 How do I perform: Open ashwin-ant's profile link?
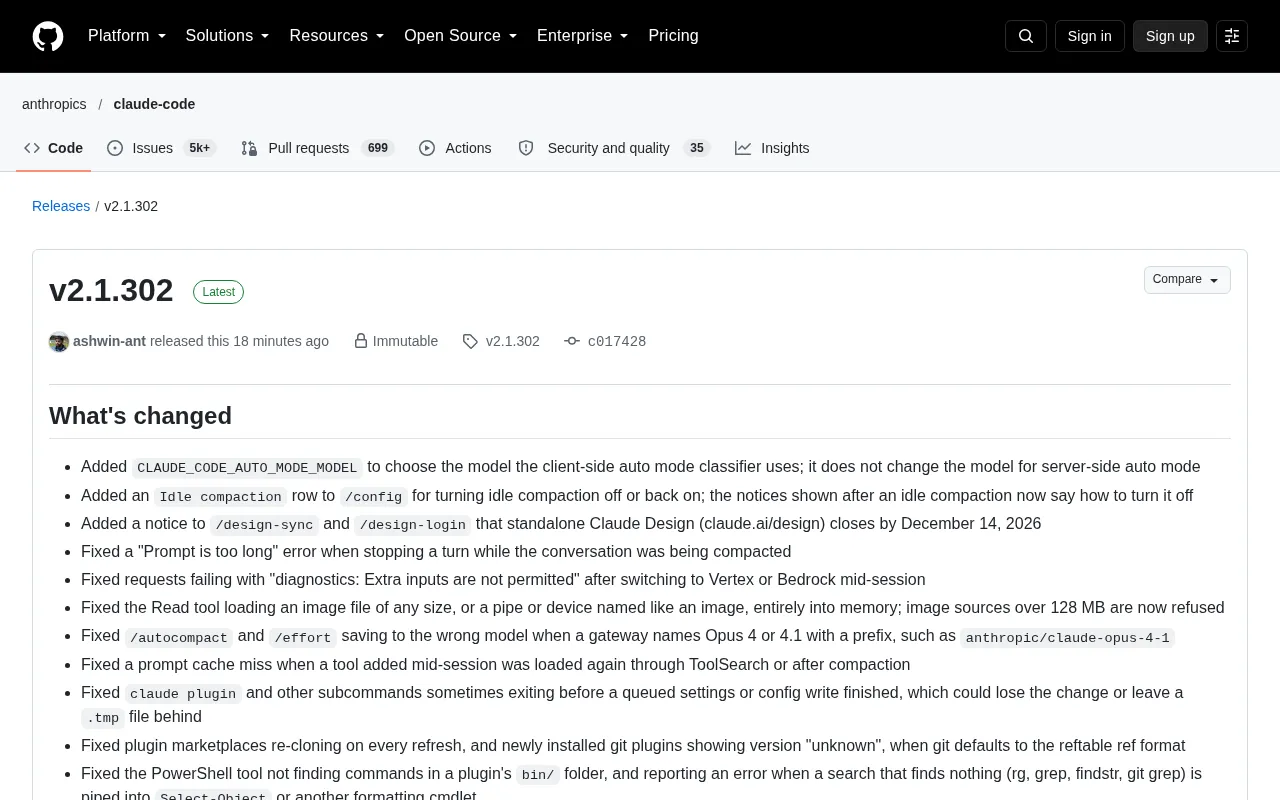(x=109, y=341)
